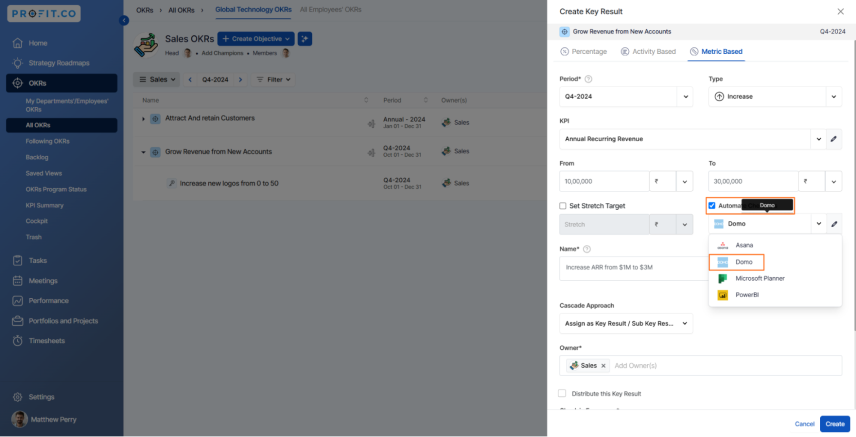The height and width of the screenshot is (437, 856).
Task: Click the Settings gear icon
Action: pos(17,397)
